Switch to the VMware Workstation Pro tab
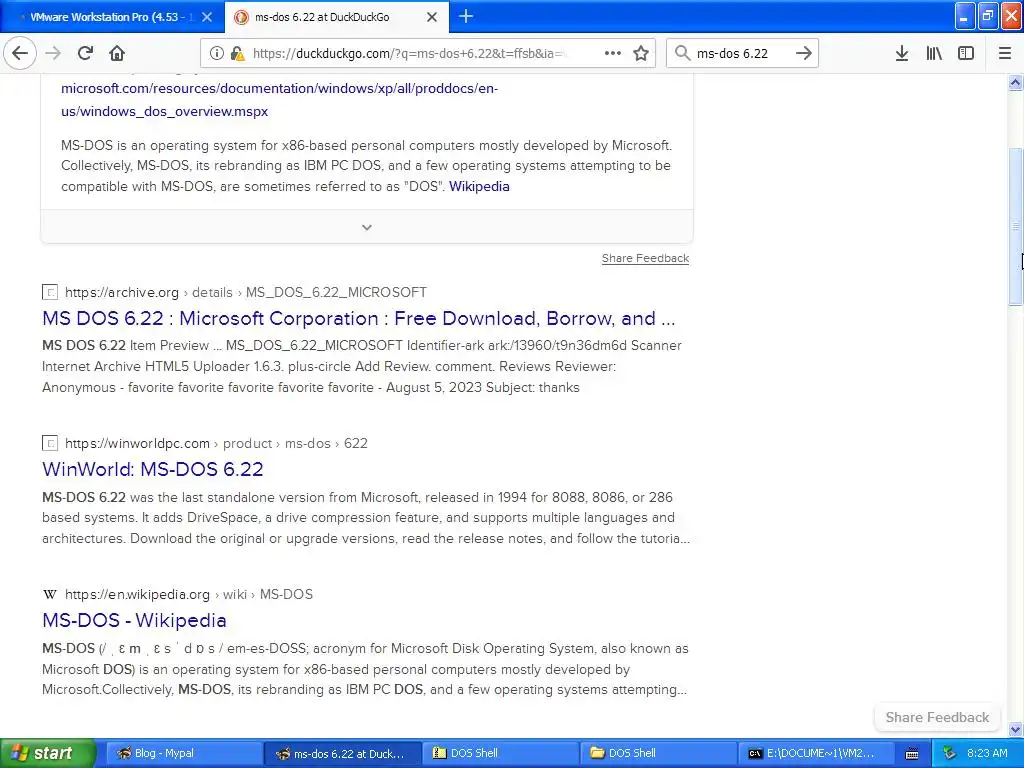Screen dimensions: 1024x768 click(x=112, y=17)
